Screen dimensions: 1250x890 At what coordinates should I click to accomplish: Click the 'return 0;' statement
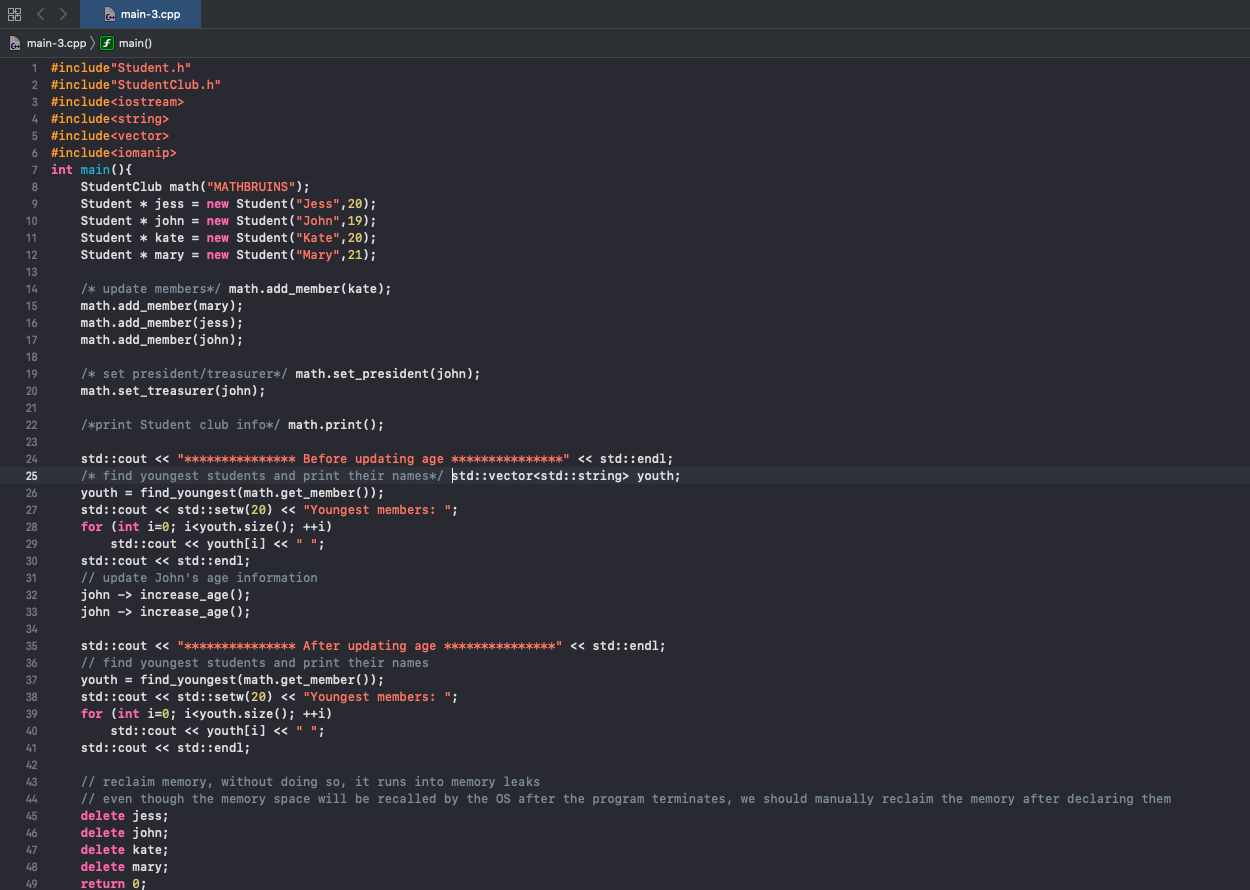coord(114,884)
